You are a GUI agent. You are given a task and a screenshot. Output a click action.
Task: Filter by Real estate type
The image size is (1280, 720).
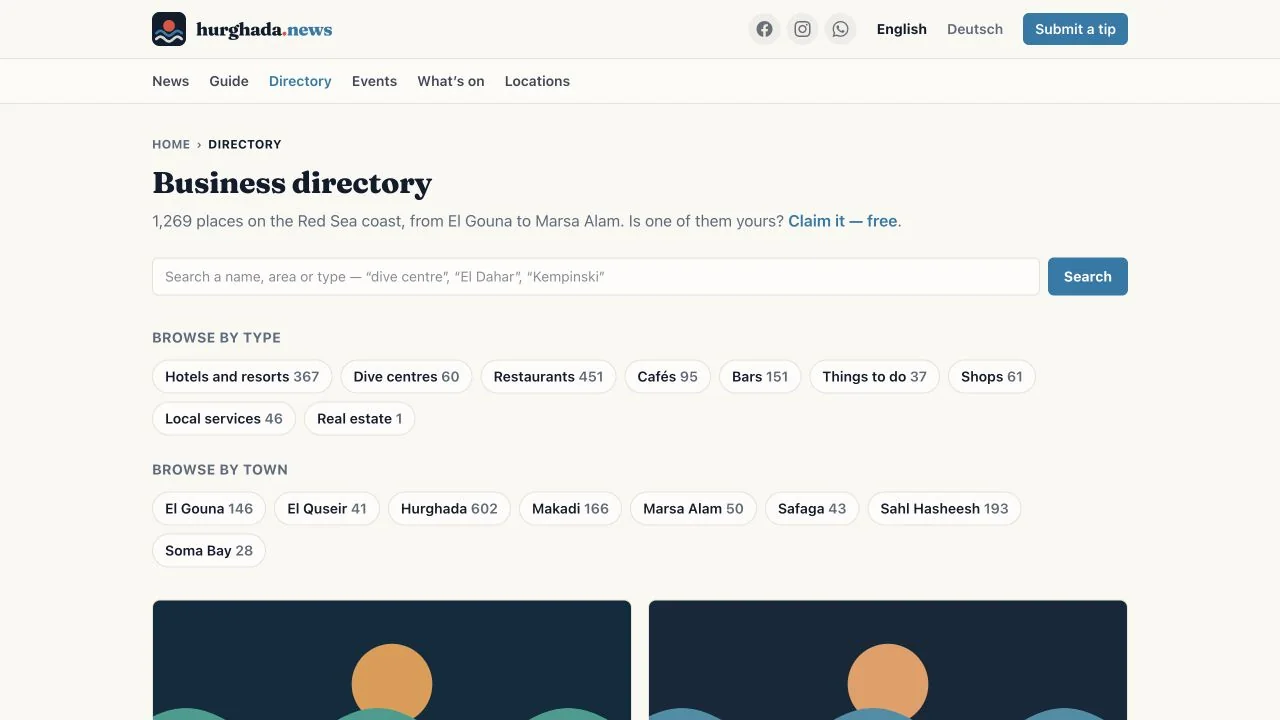point(359,419)
